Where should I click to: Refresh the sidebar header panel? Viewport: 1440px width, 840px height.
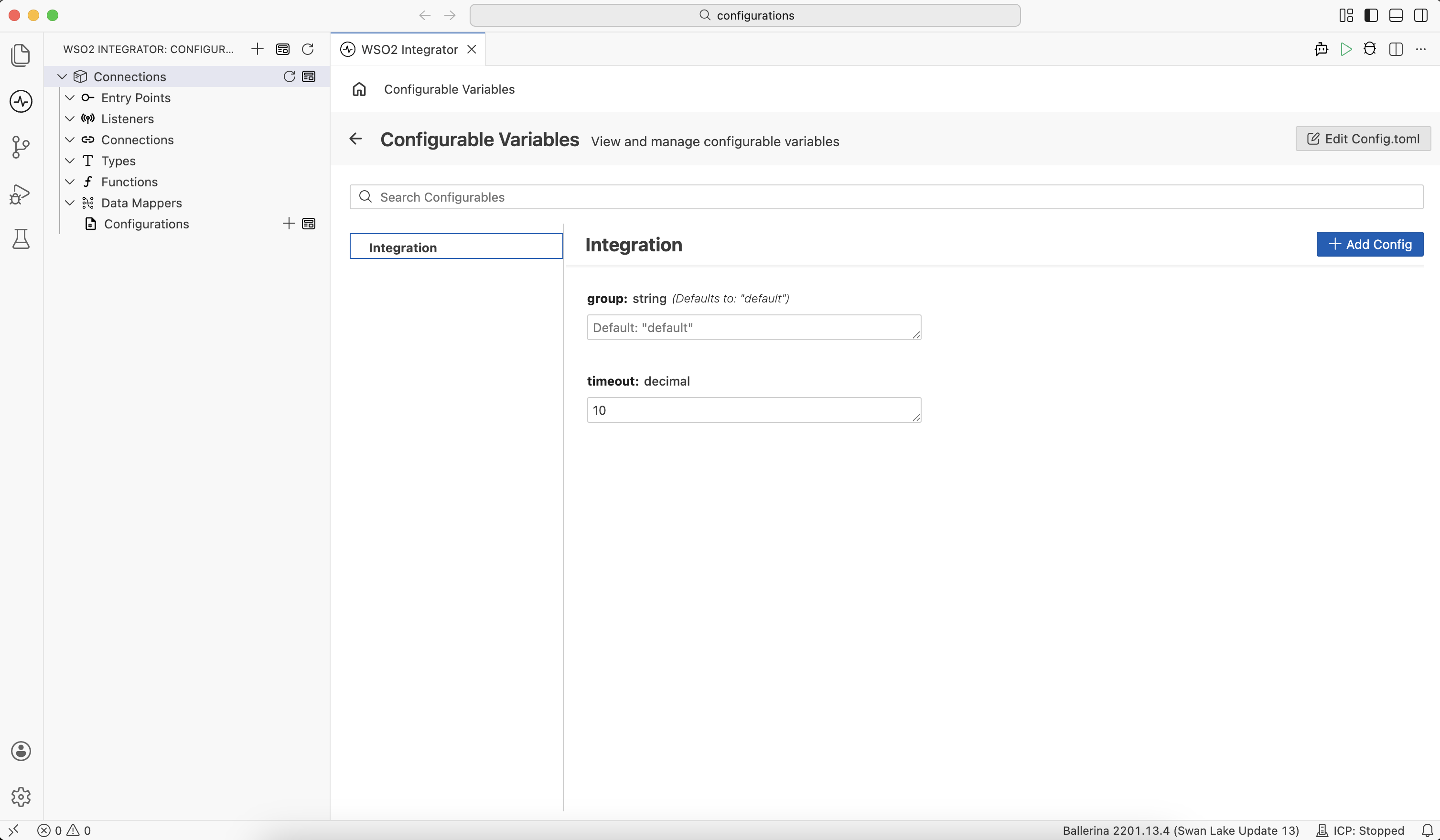[x=307, y=49]
